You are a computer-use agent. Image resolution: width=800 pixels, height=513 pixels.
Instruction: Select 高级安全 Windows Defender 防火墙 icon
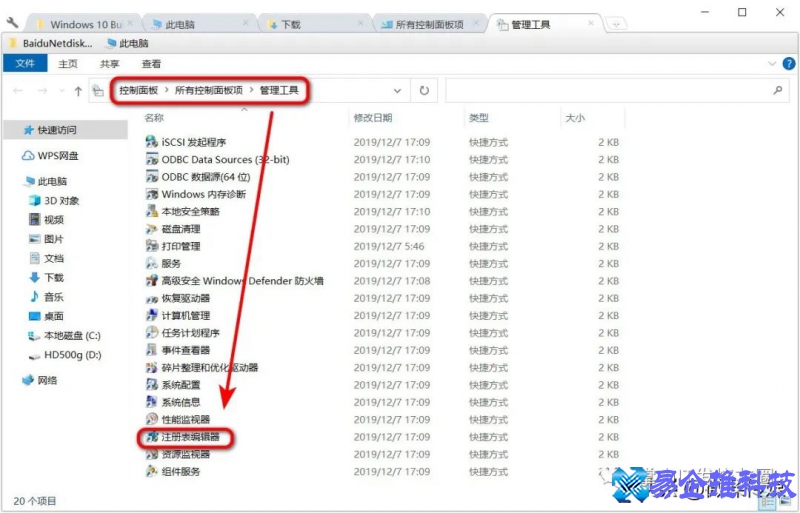(152, 280)
